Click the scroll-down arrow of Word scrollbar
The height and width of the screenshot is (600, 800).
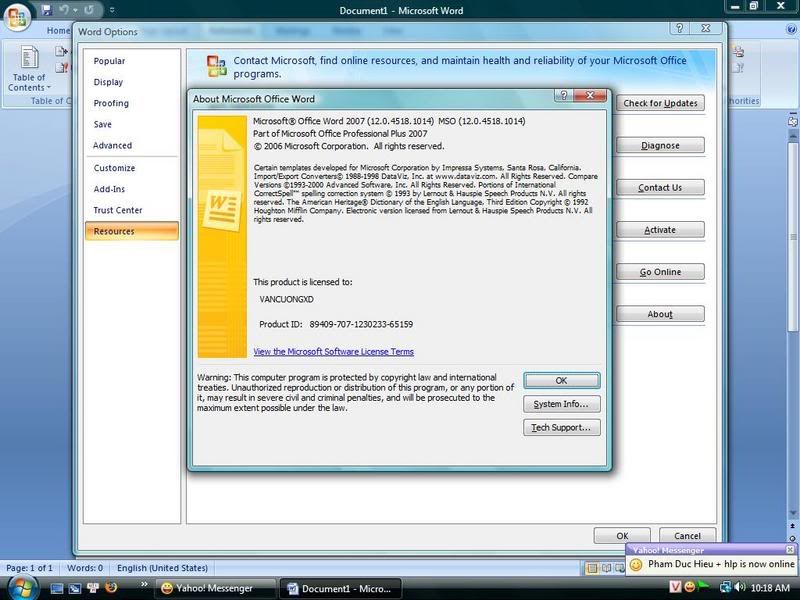pos(793,513)
